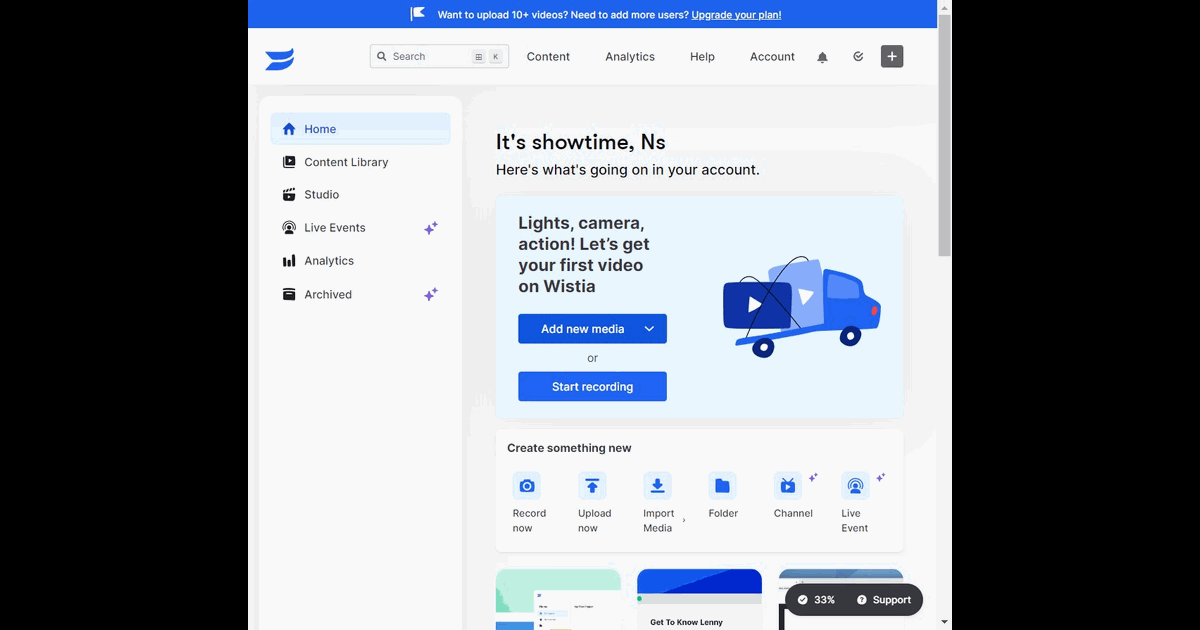Click the Studio clapperboard icon

pos(289,195)
